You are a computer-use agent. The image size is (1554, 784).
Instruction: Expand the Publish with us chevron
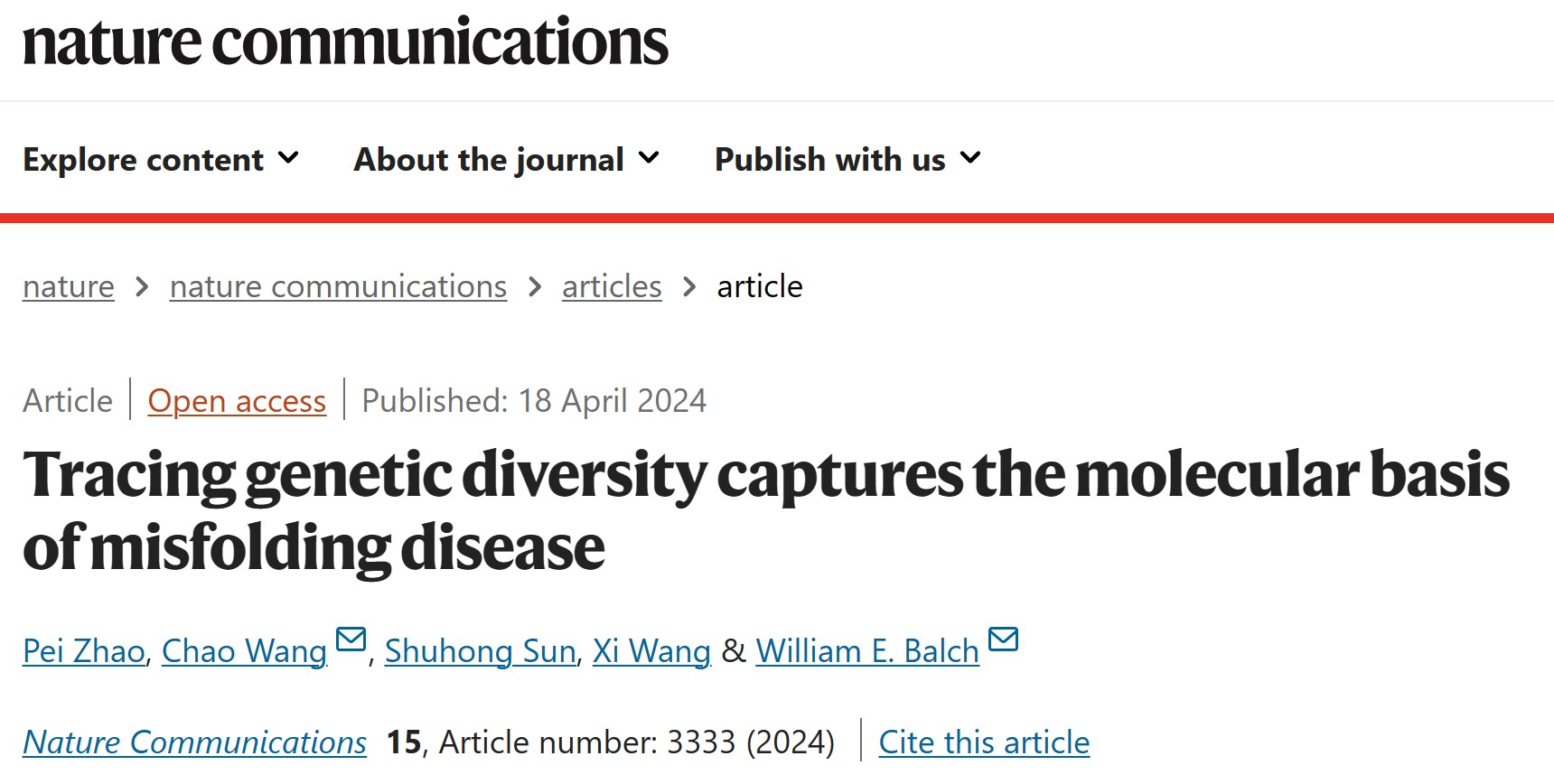point(970,158)
